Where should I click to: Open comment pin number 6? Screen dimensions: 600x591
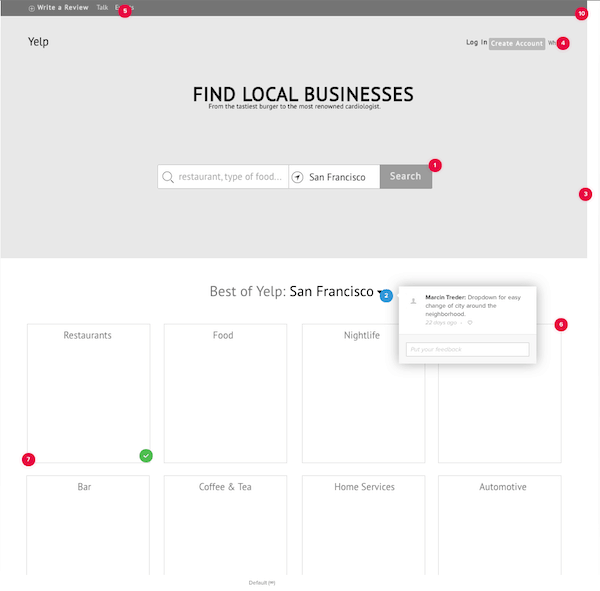pos(561,325)
